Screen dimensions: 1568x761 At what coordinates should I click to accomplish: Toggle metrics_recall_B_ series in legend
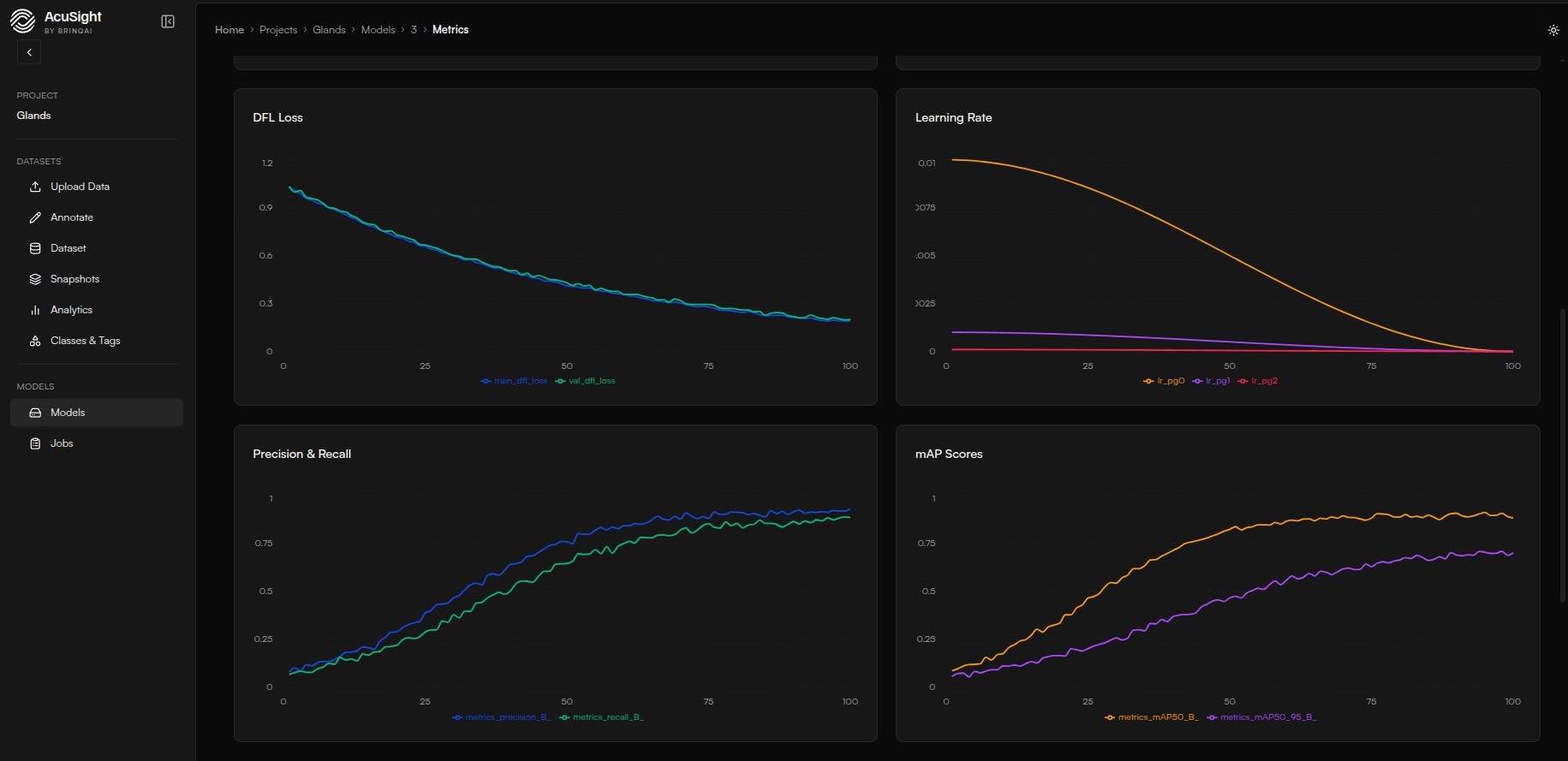coord(601,717)
